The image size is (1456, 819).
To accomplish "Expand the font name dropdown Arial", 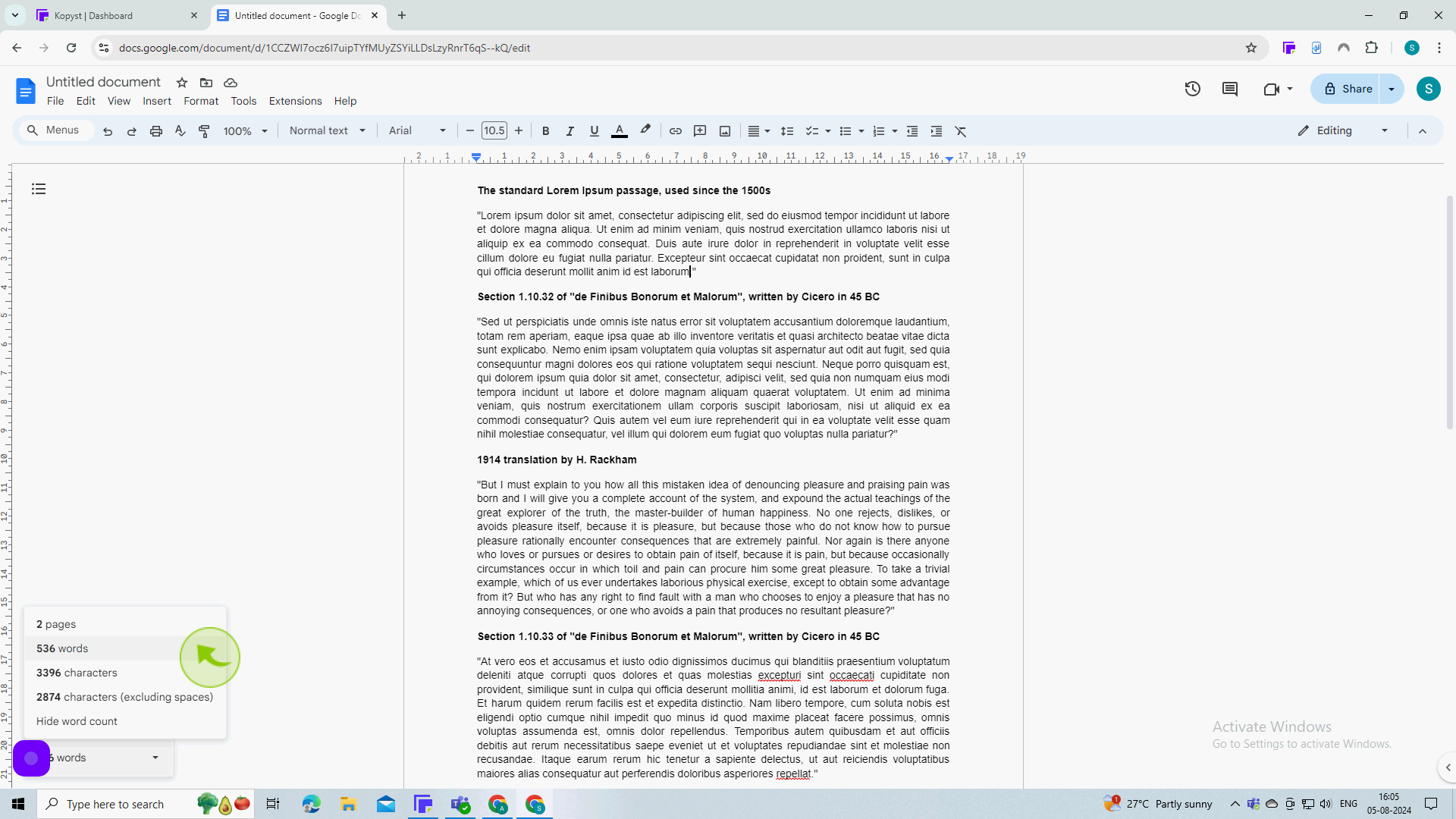I will point(443,131).
